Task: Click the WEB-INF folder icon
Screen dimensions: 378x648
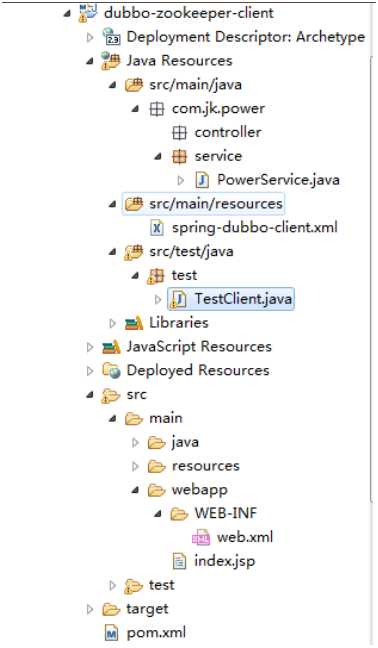Action: click(179, 514)
